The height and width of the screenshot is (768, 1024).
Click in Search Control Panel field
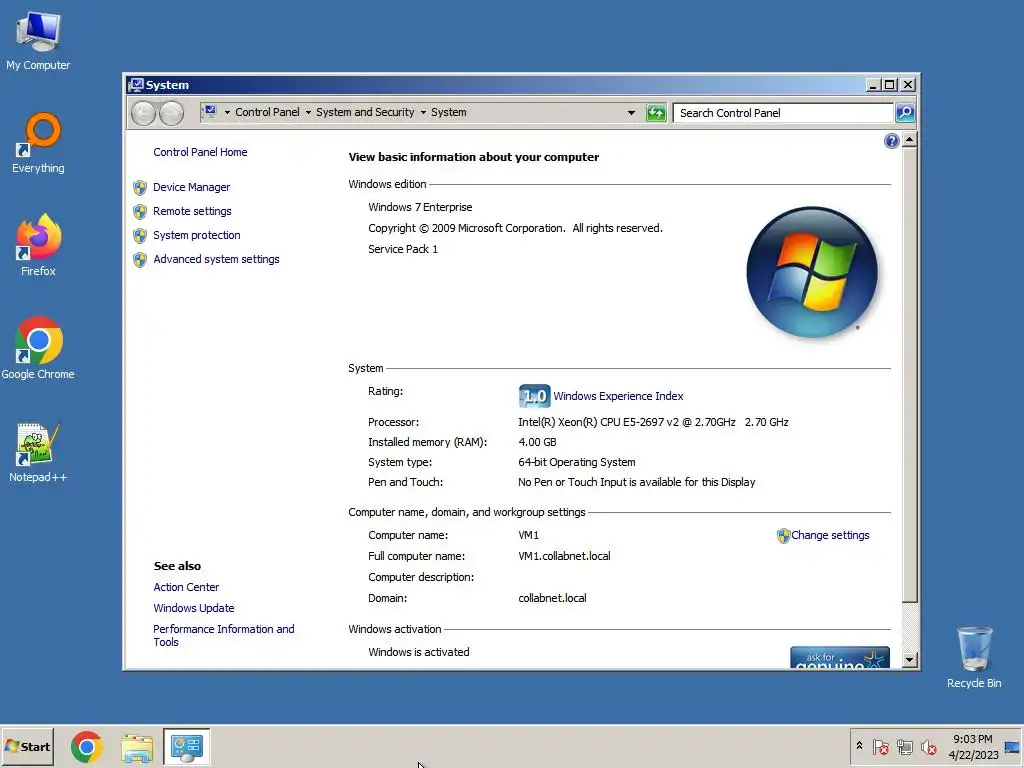[783, 113]
